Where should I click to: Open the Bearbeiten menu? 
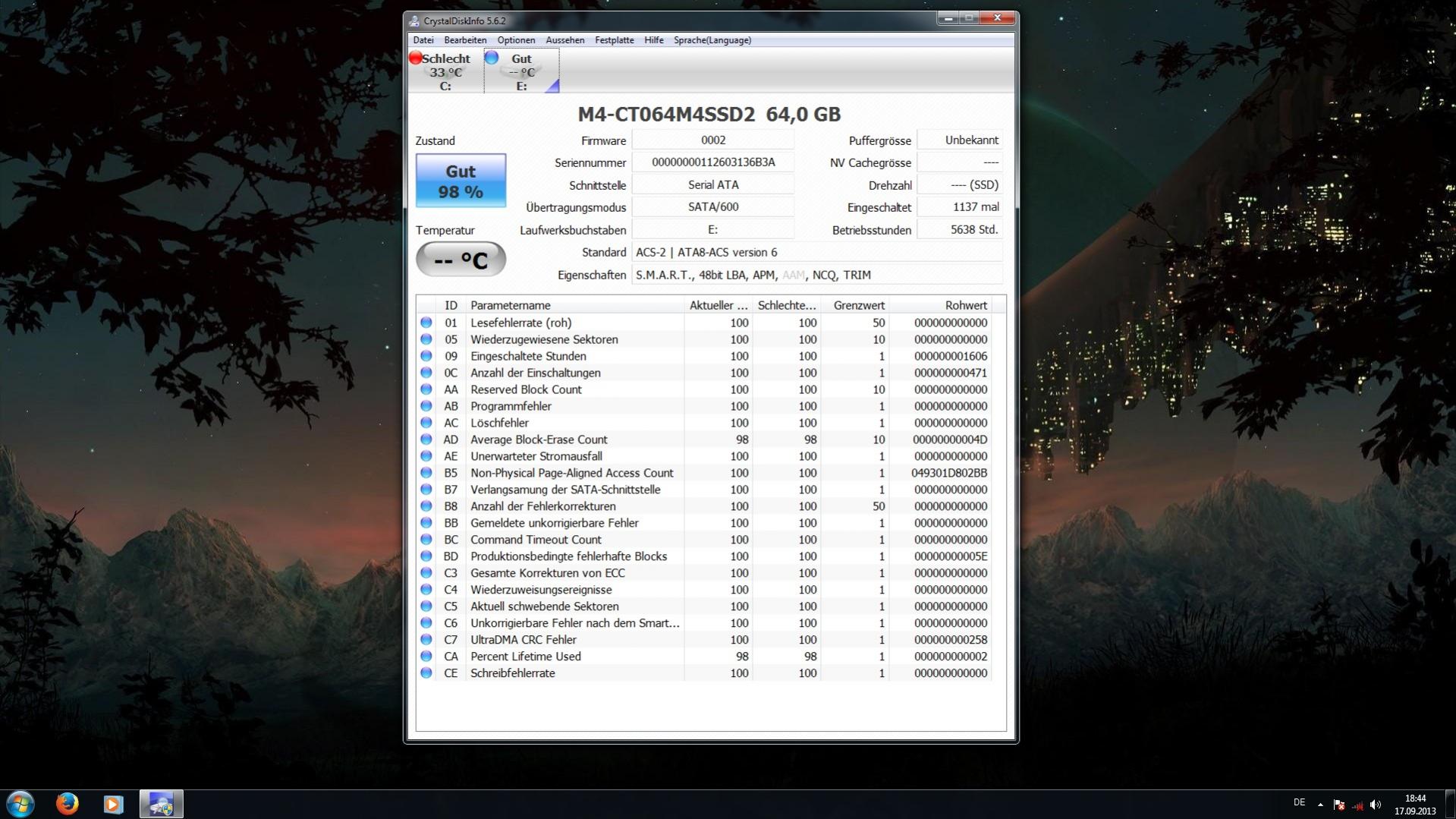click(x=465, y=40)
